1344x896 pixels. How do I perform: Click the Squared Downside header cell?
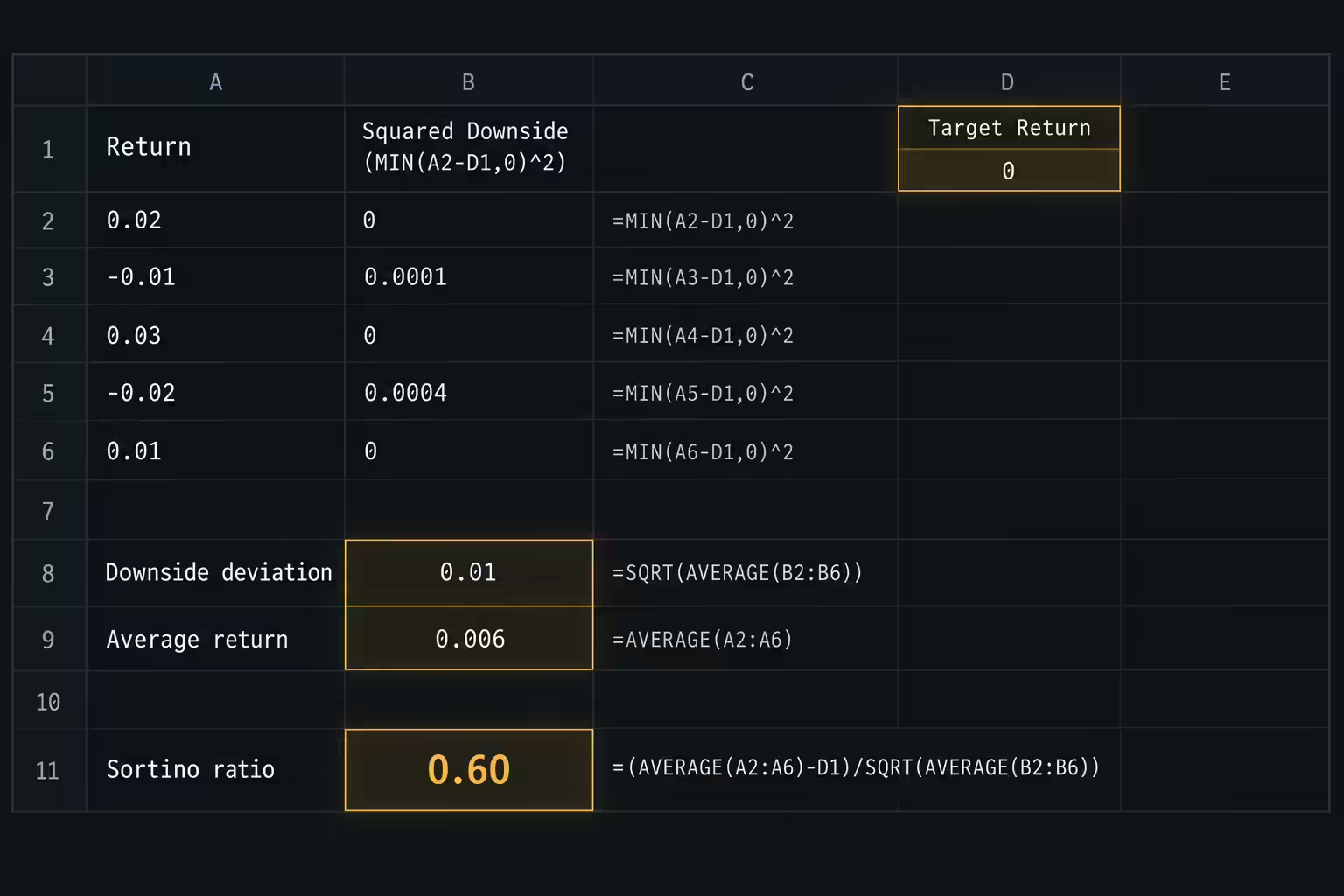(x=469, y=149)
